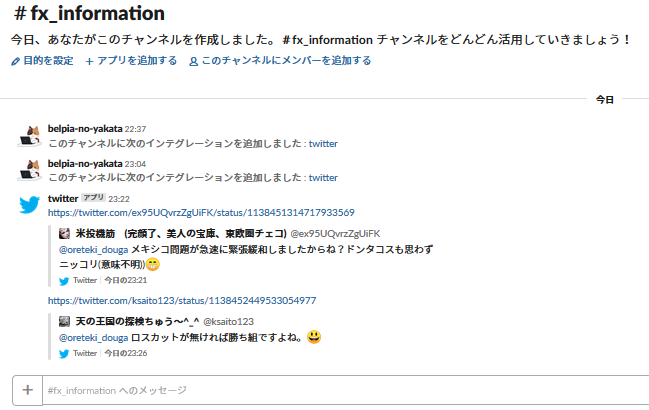Click the Twitter app bird avatar

click(x=29, y=205)
